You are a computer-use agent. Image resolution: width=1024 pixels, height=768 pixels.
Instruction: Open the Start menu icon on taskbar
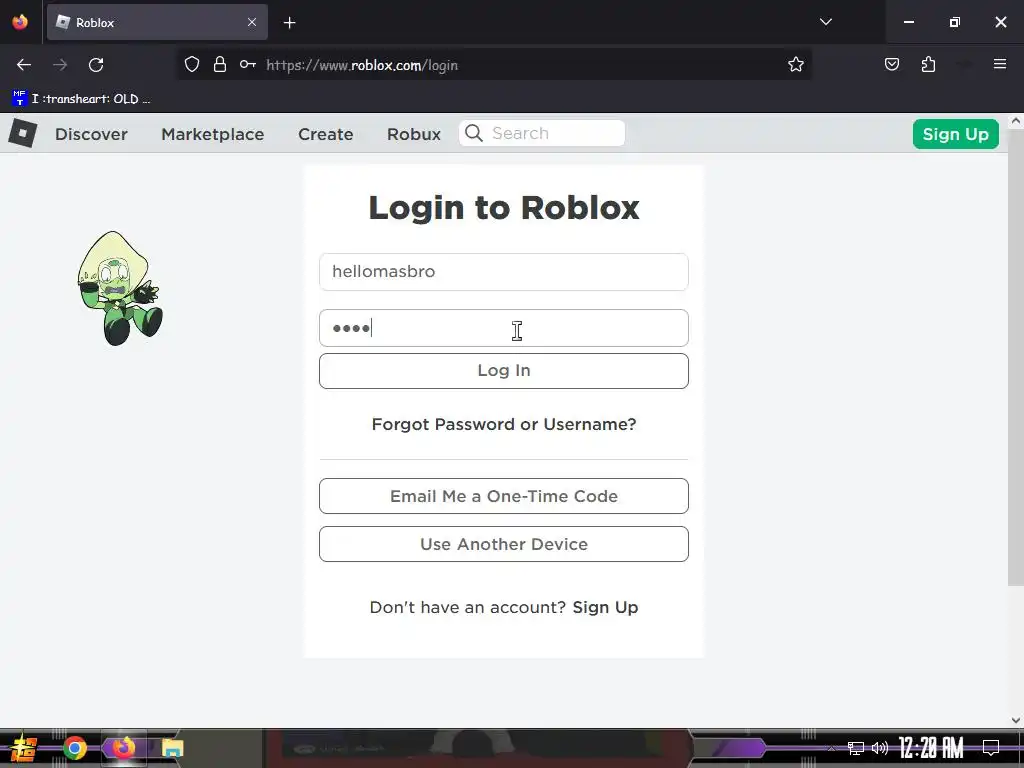[23, 748]
